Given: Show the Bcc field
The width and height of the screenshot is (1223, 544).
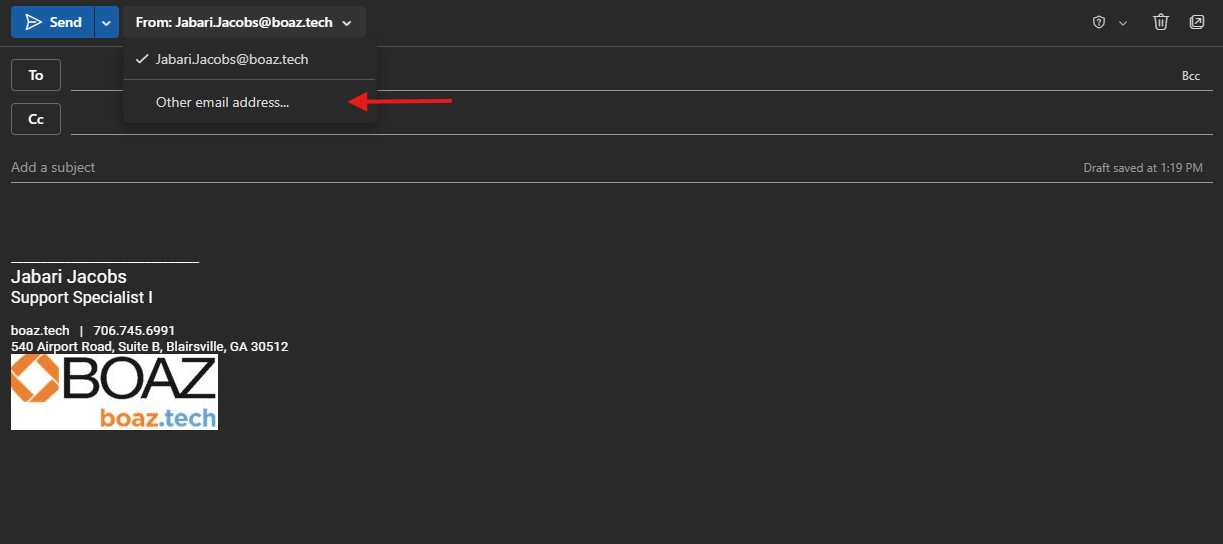Looking at the screenshot, I should (x=1190, y=76).
